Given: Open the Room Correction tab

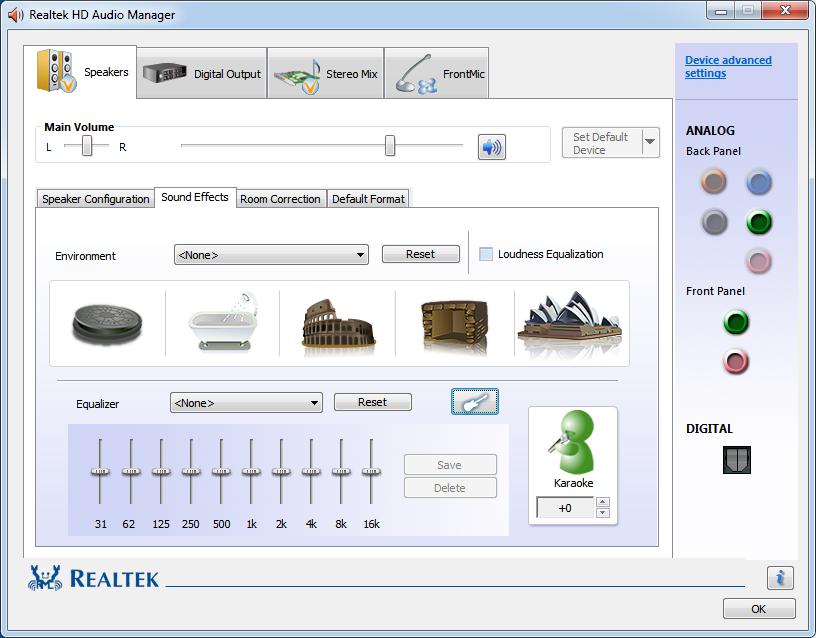Looking at the screenshot, I should [x=280, y=199].
